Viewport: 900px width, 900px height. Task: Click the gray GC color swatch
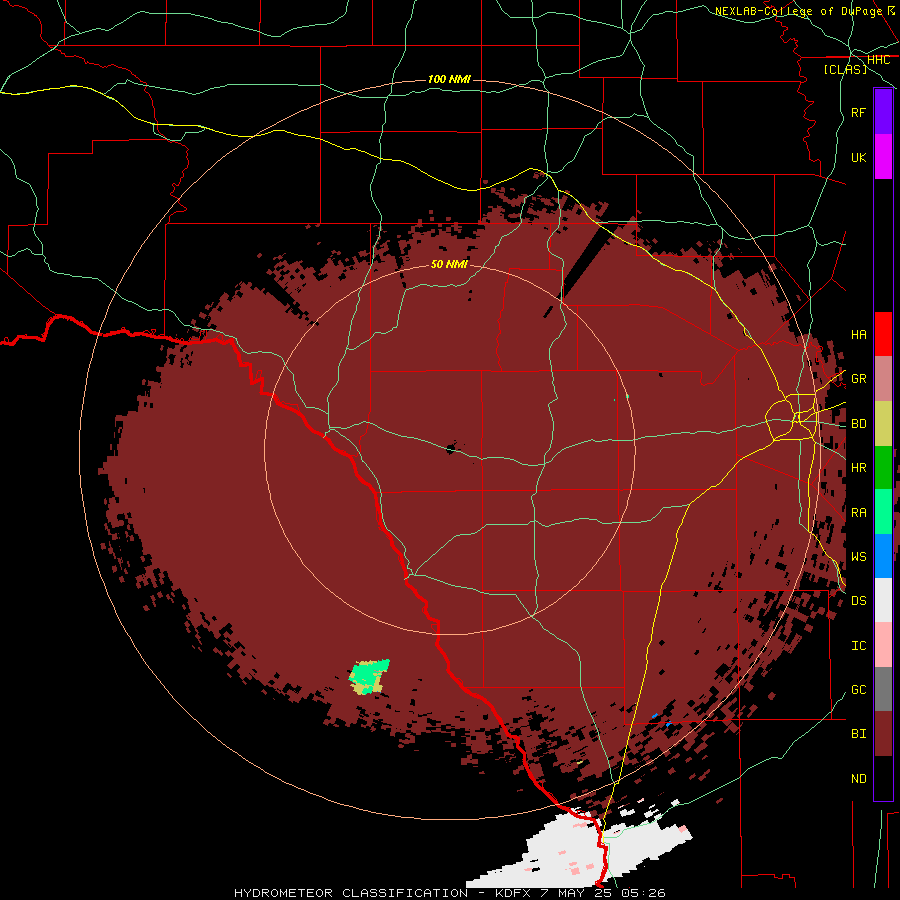point(883,689)
